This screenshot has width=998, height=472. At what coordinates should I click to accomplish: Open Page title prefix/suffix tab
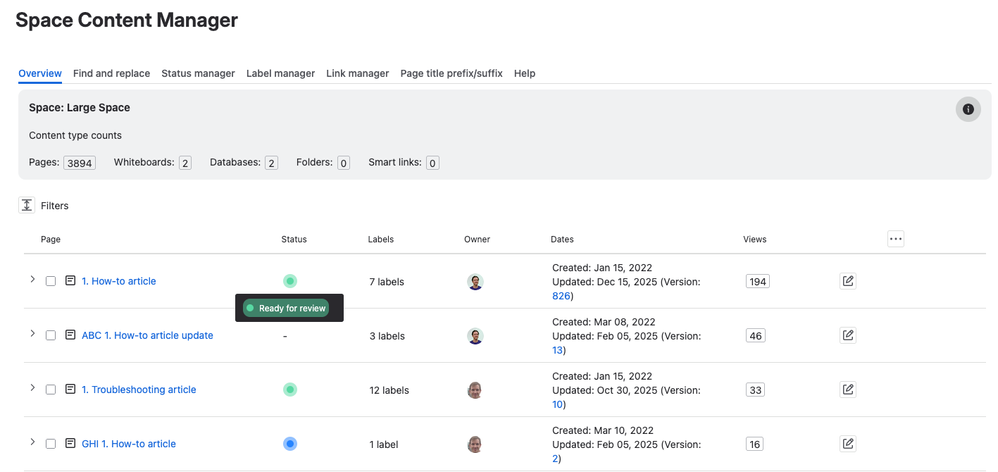(x=451, y=73)
